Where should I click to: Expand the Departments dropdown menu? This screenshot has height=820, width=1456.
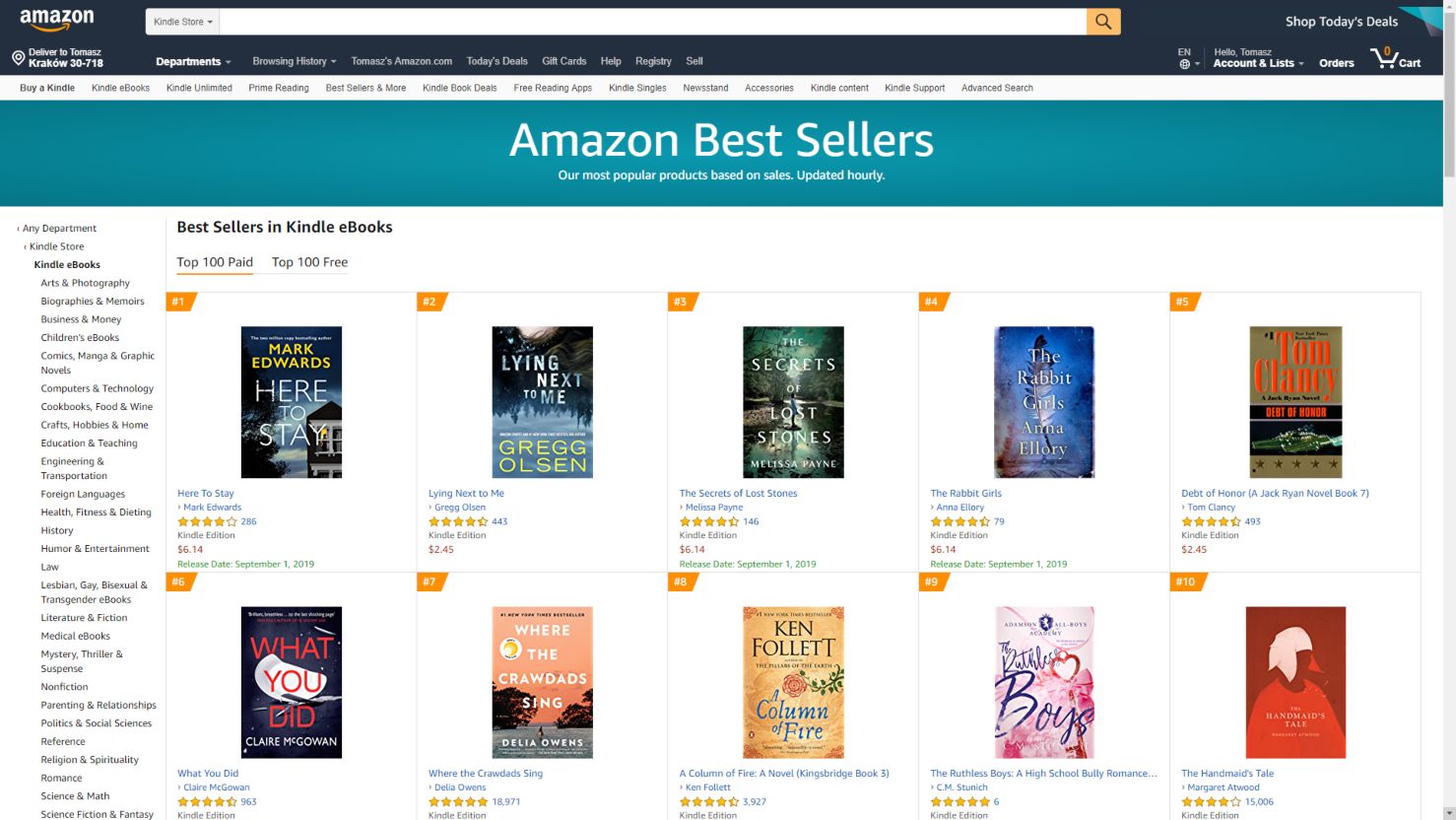(x=193, y=61)
